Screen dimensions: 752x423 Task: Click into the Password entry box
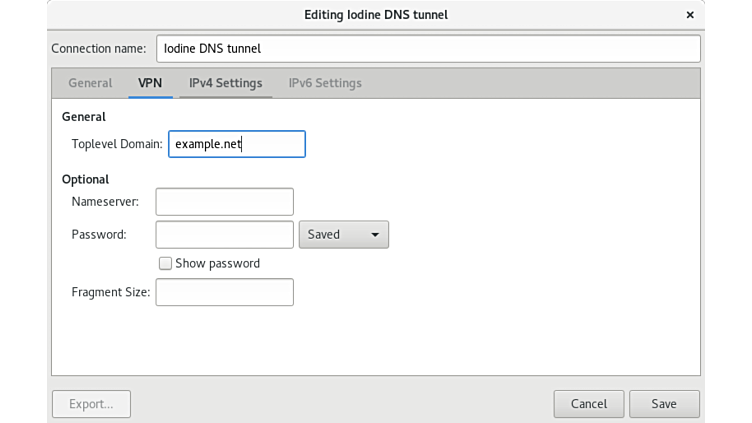(x=224, y=235)
